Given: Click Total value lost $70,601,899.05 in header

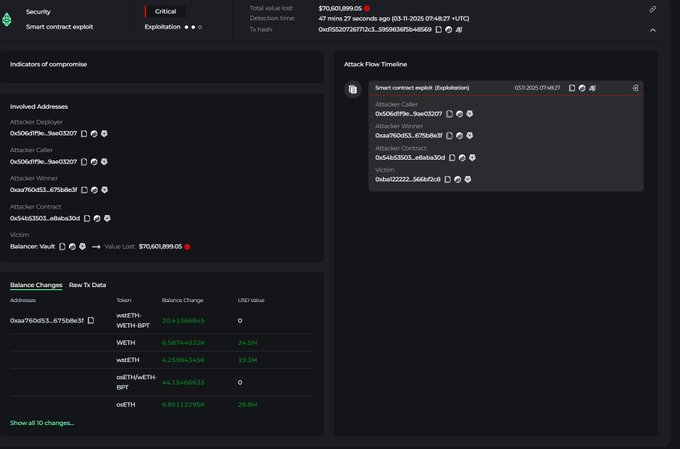Looking at the screenshot, I should click(340, 8).
